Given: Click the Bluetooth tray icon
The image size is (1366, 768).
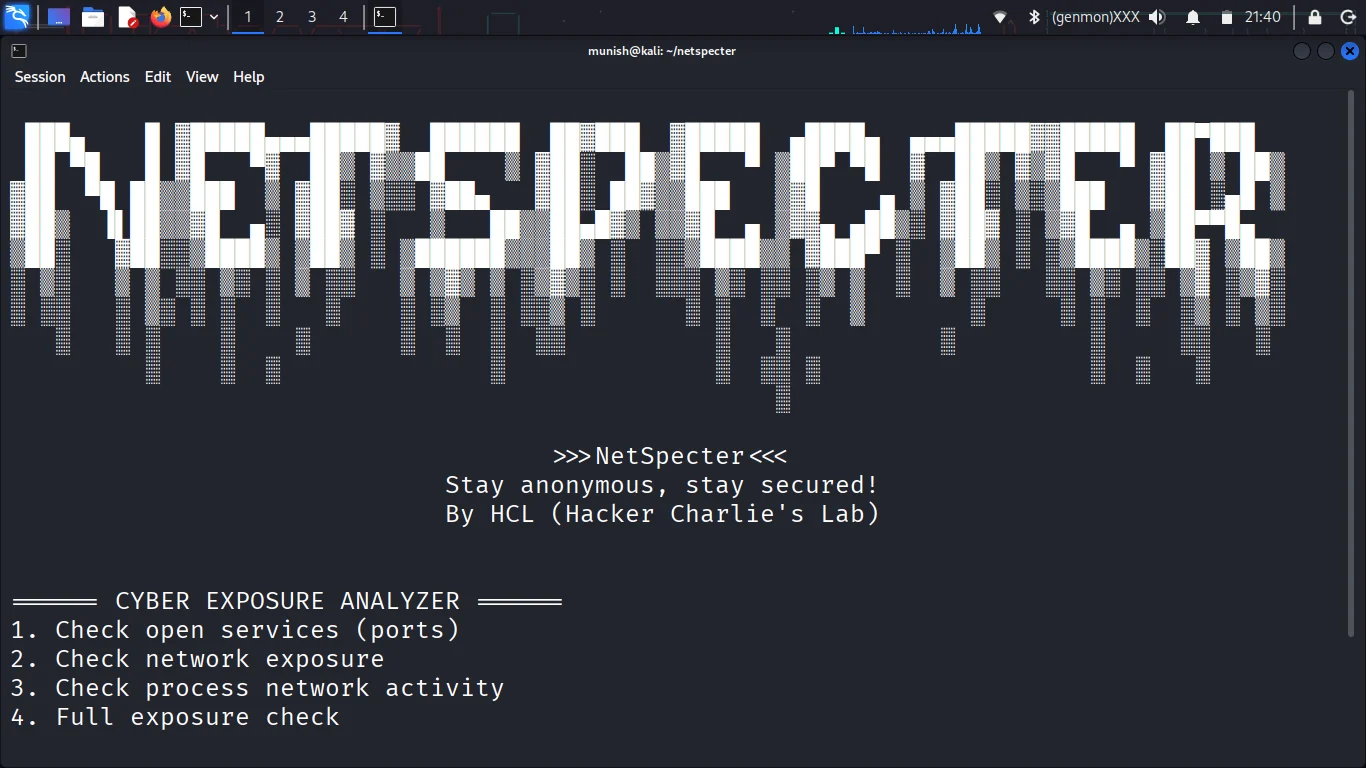Looking at the screenshot, I should click(1035, 17).
